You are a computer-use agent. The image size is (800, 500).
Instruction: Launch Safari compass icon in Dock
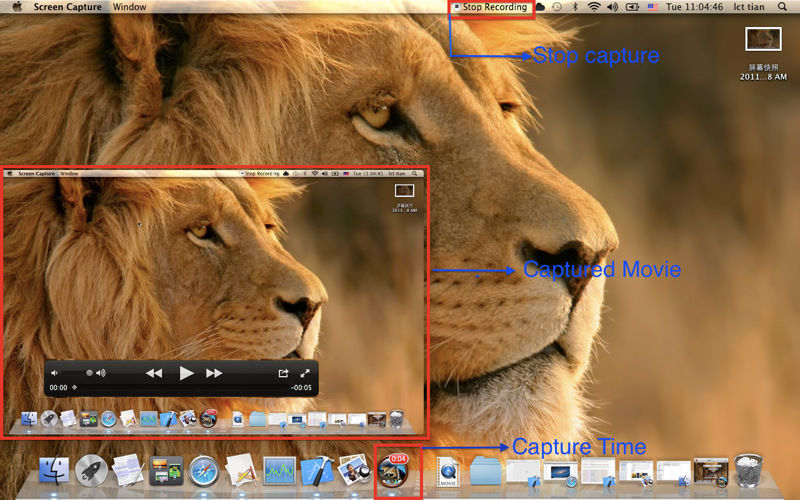(x=204, y=471)
